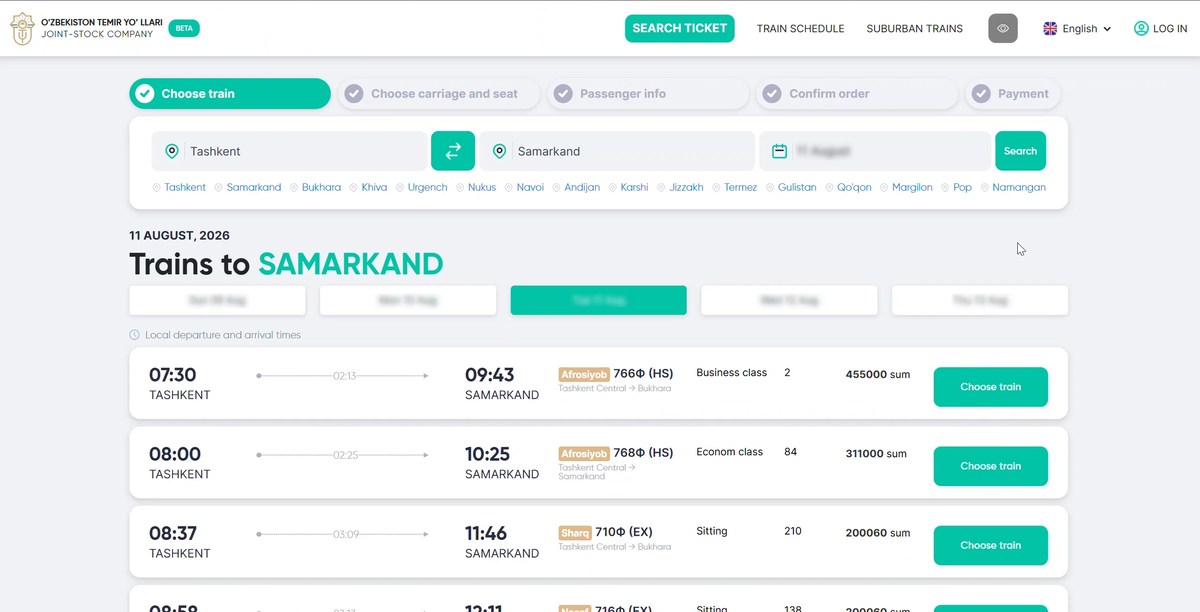Open the travel date field
Image resolution: width=1200 pixels, height=612 pixels.
(875, 151)
